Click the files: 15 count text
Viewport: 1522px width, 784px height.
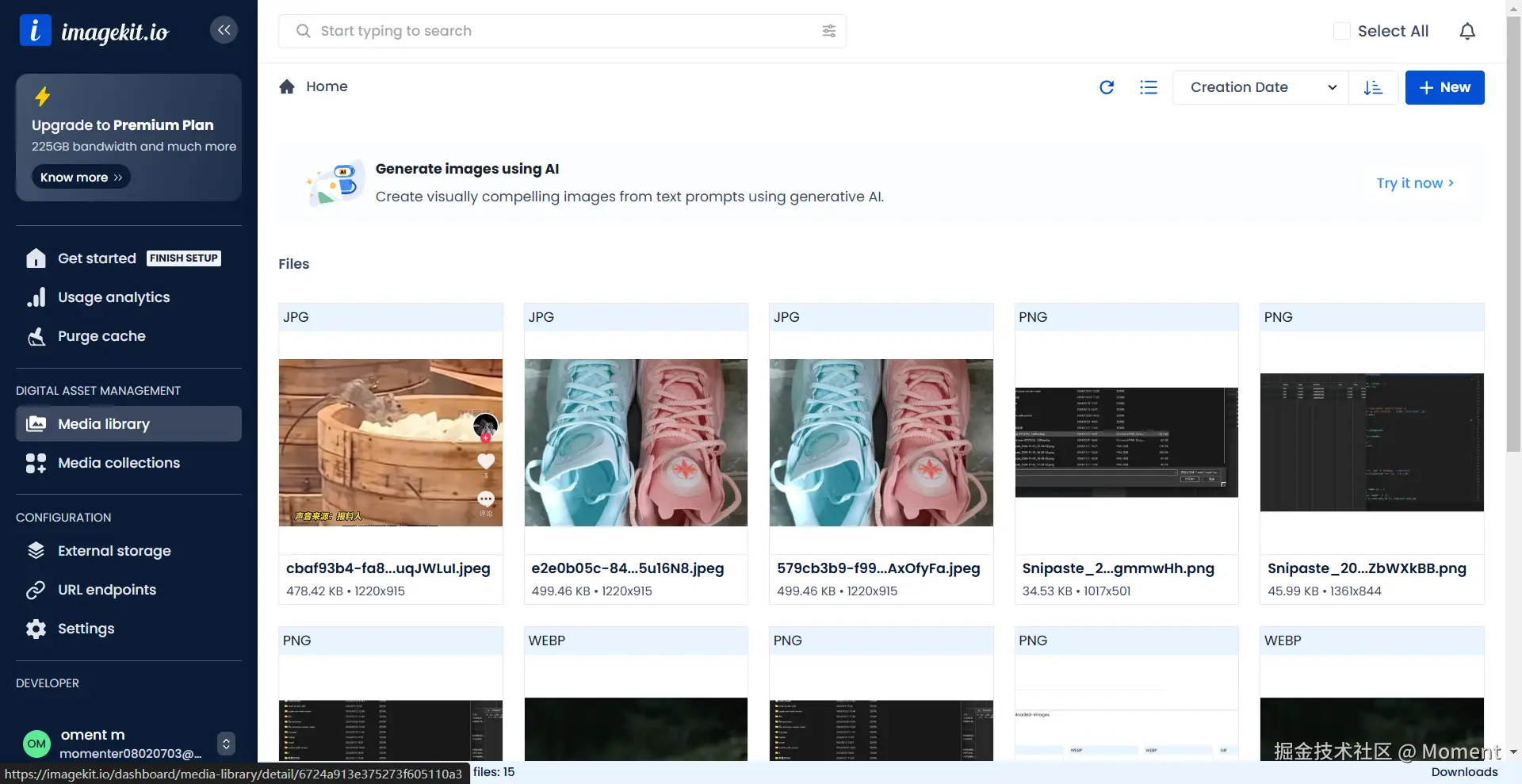[x=494, y=772]
